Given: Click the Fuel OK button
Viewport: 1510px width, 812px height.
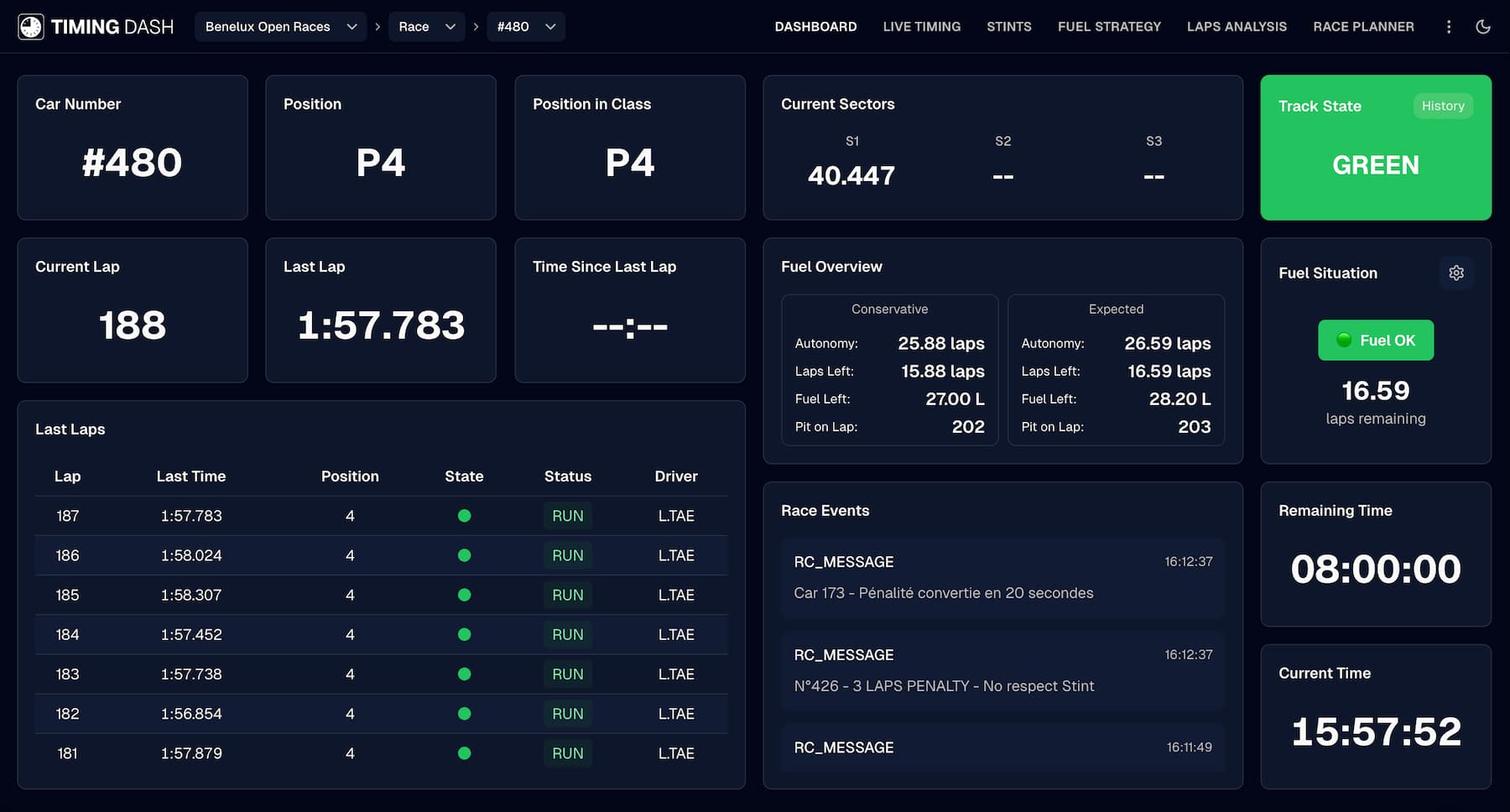Looking at the screenshot, I should pyautogui.click(x=1375, y=340).
